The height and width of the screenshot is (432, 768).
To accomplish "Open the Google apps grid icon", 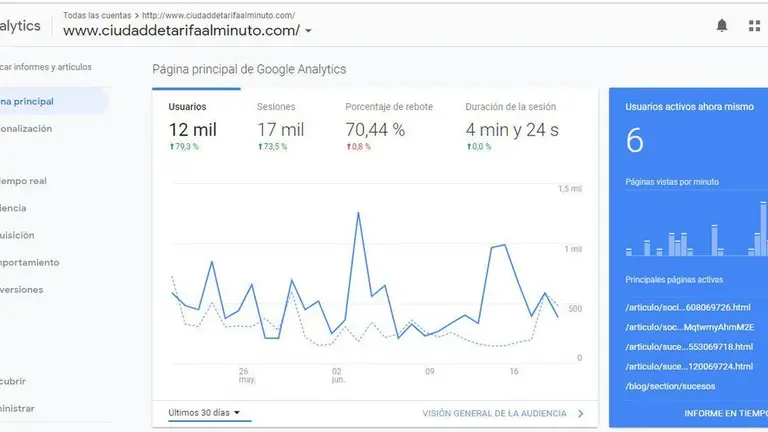I will click(x=755, y=26).
